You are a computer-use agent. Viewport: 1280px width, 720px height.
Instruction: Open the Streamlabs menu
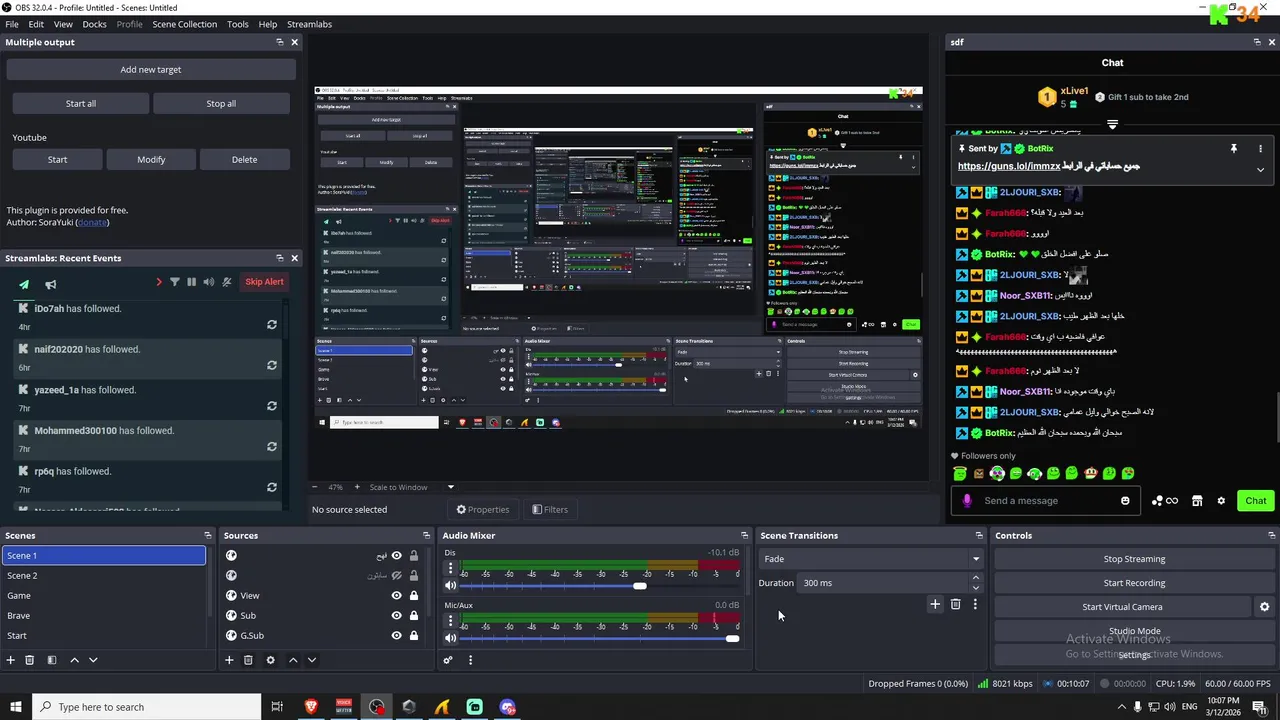pyautogui.click(x=309, y=24)
